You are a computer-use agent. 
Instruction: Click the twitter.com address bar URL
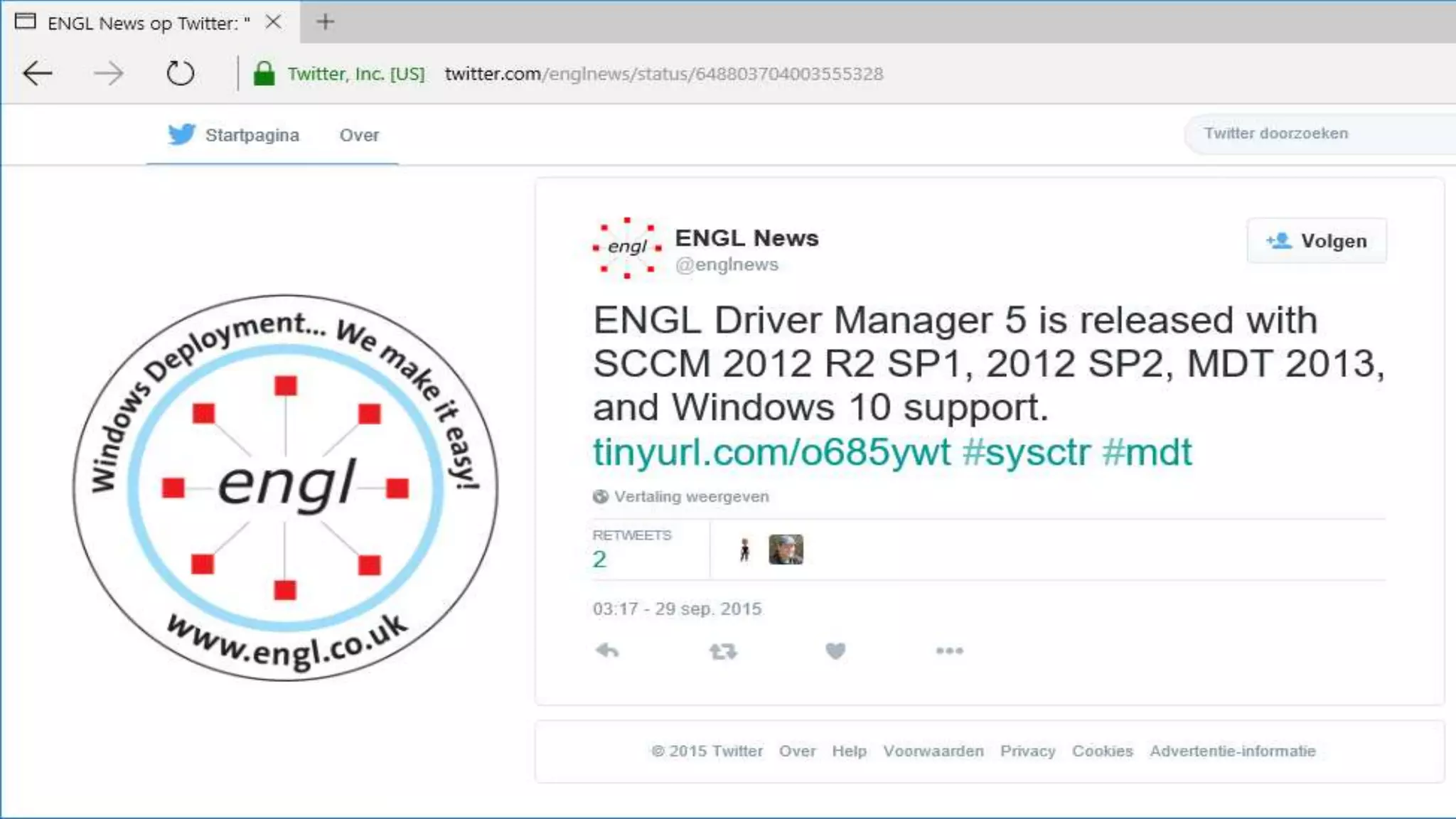[x=664, y=73]
